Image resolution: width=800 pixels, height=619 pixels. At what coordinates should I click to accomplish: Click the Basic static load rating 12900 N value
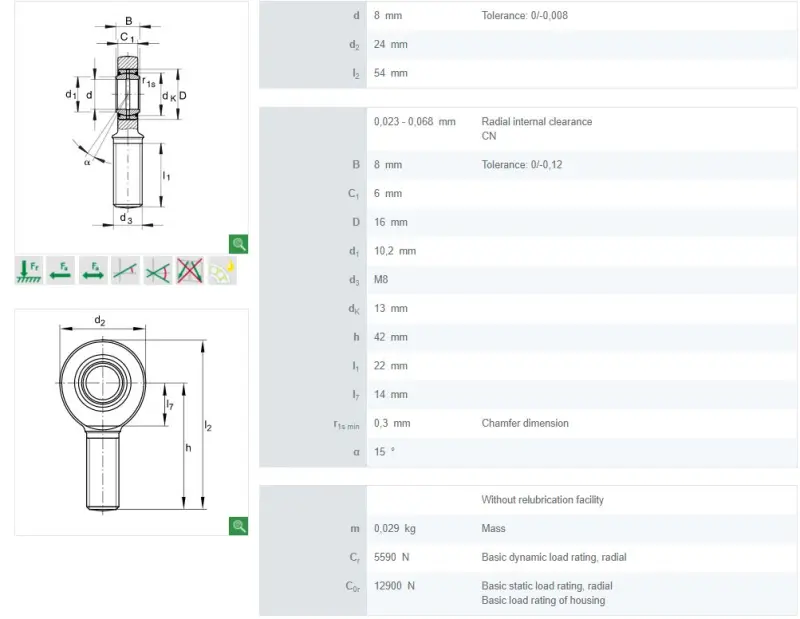click(394, 586)
